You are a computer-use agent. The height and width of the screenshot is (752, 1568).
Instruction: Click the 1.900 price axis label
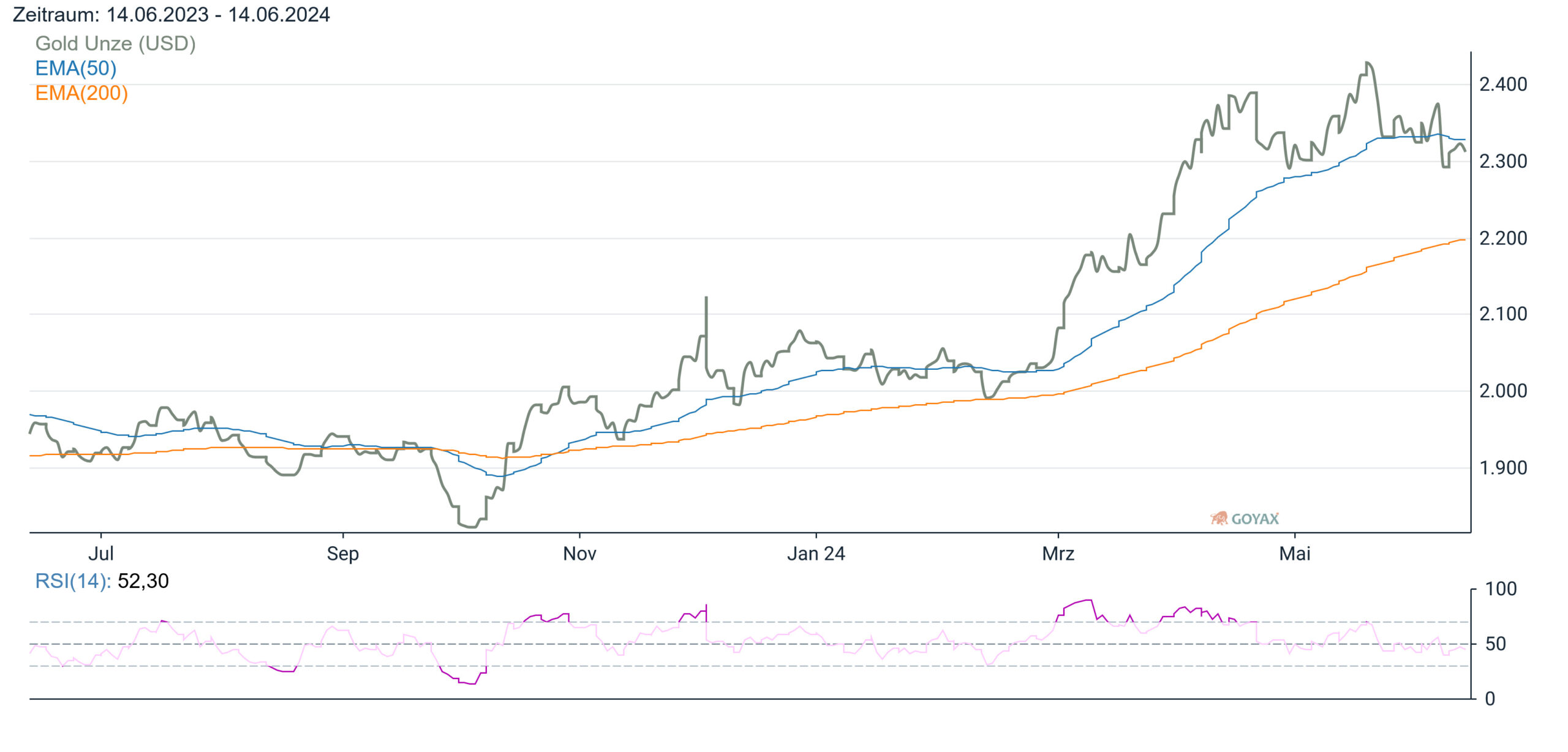coord(1503,468)
